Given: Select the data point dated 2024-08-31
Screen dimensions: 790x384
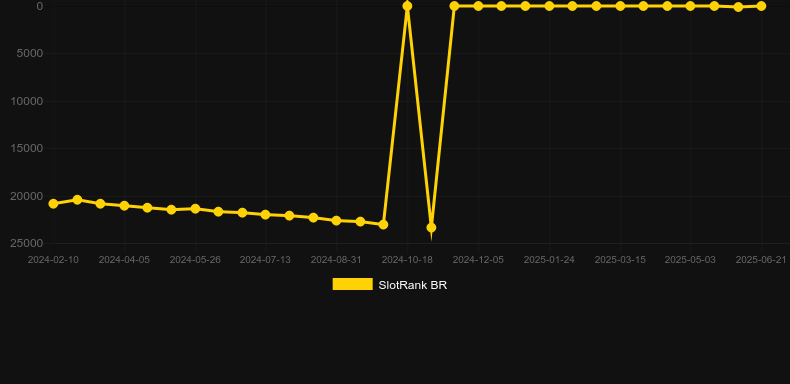Looking at the screenshot, I should pos(337,221).
